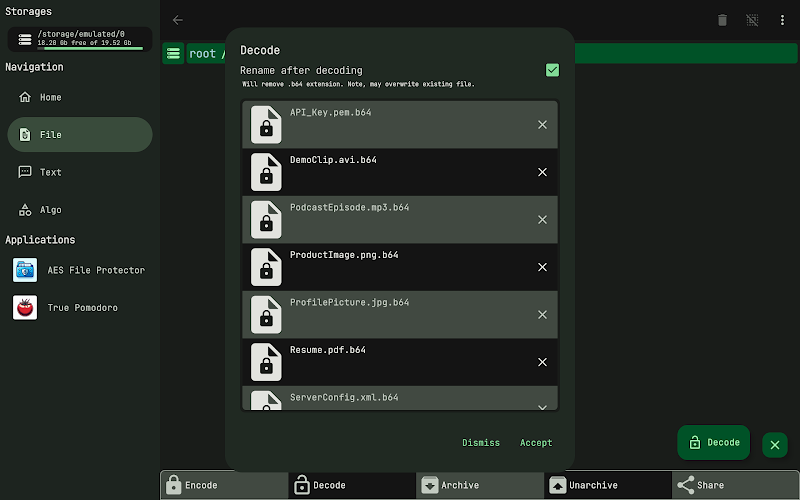Select the DemoClip.avi.b64 file name
The image size is (800, 500).
[x=333, y=160]
